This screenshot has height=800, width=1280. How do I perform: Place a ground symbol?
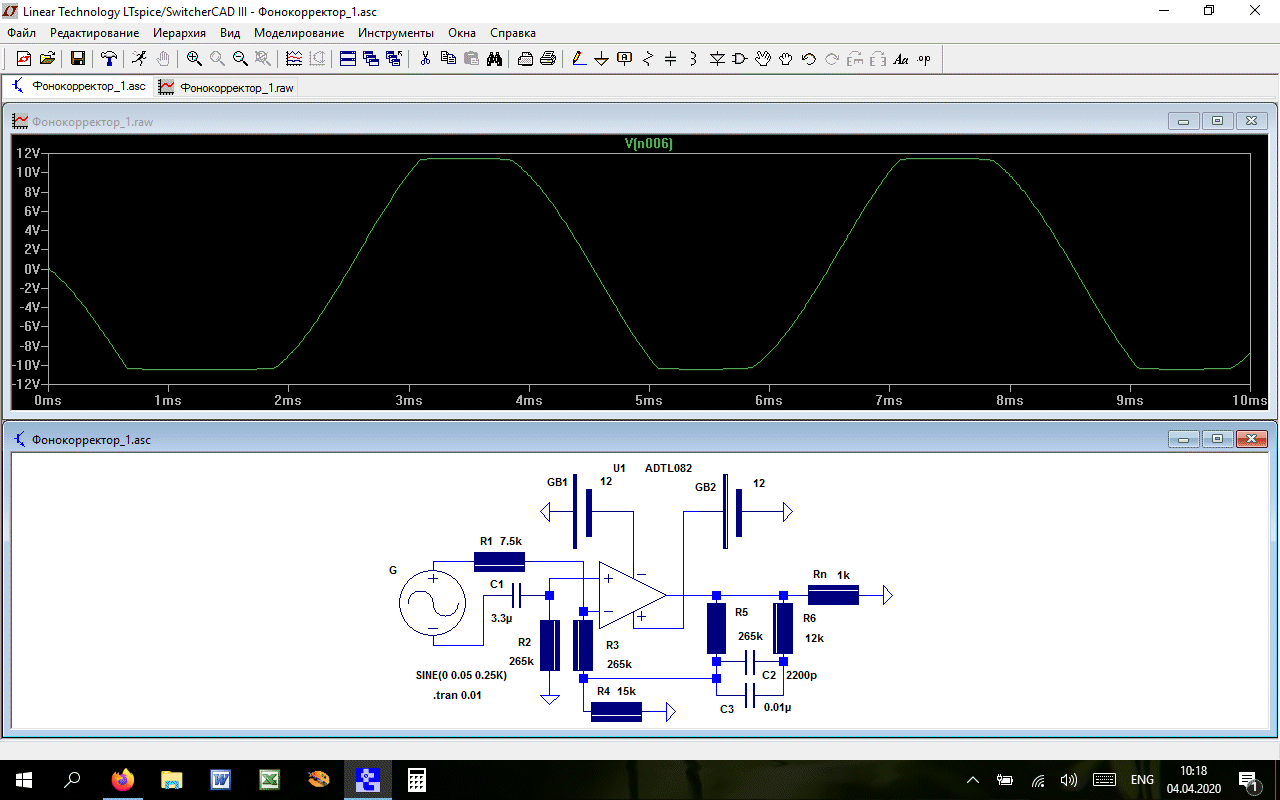[602, 59]
